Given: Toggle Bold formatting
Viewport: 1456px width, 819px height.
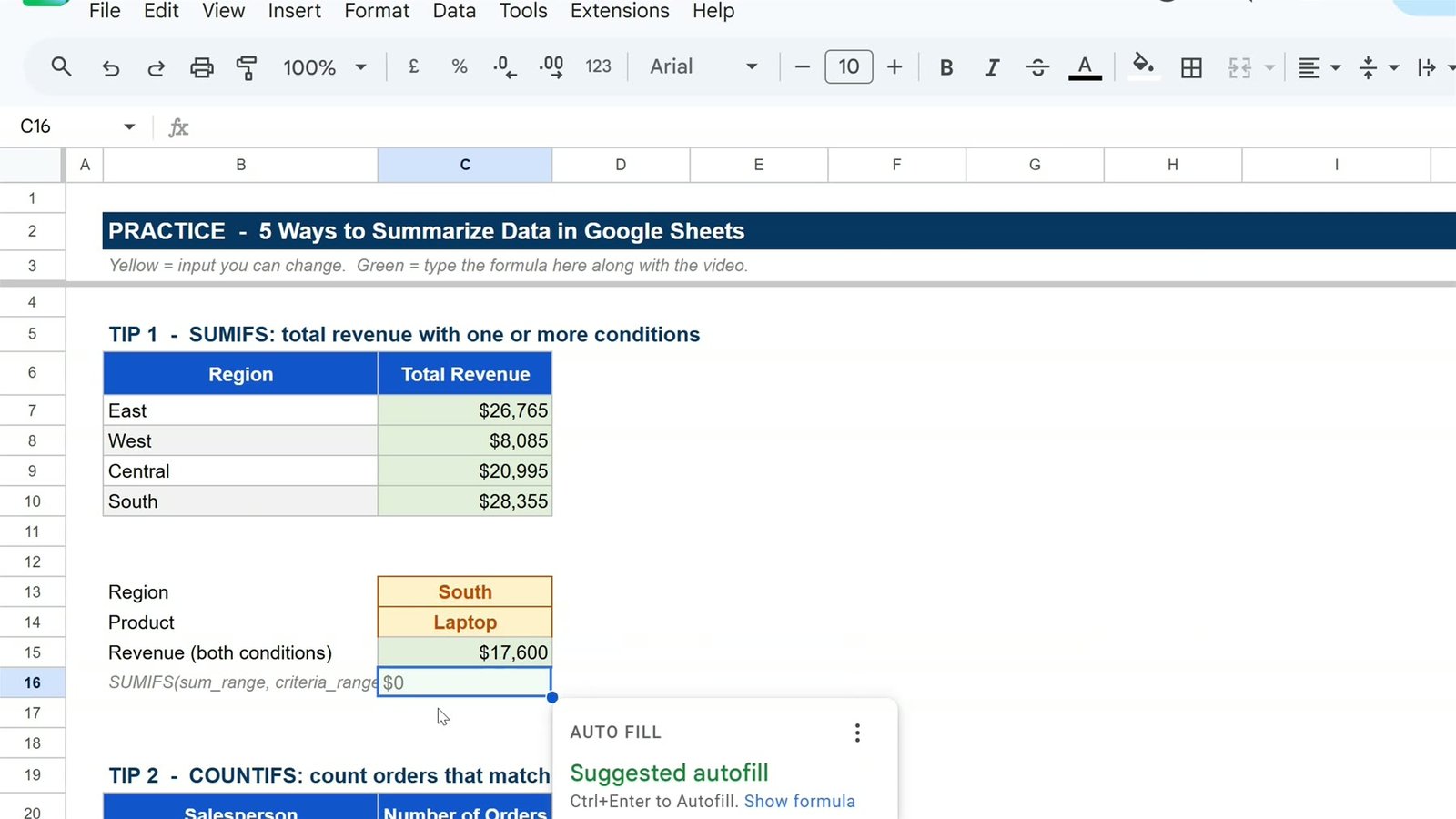Looking at the screenshot, I should point(946,67).
